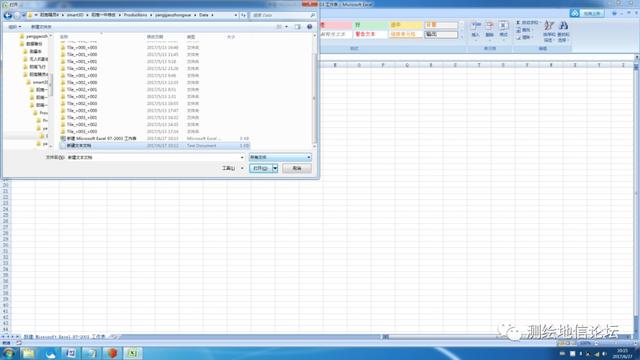Viewport: 640px width, 360px height.
Task: Apply the red Warning Text cell style
Action: [x=370, y=34]
